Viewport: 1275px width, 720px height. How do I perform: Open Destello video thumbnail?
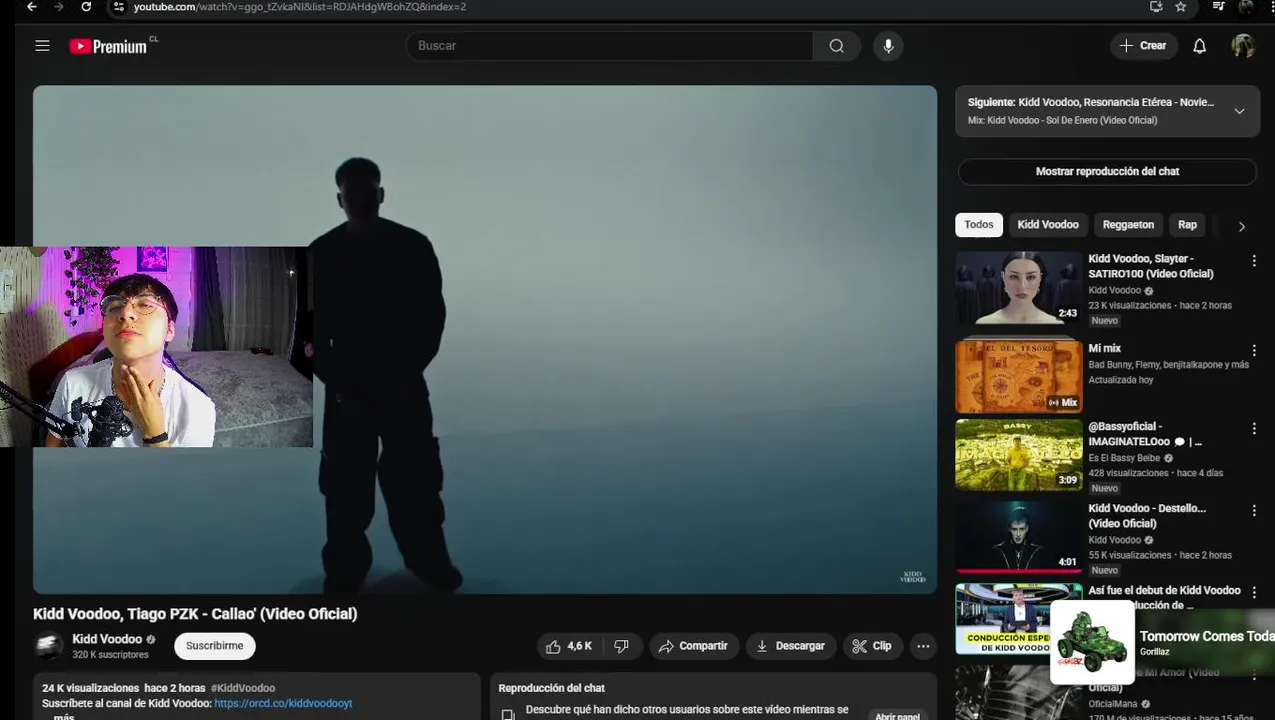tap(1018, 537)
